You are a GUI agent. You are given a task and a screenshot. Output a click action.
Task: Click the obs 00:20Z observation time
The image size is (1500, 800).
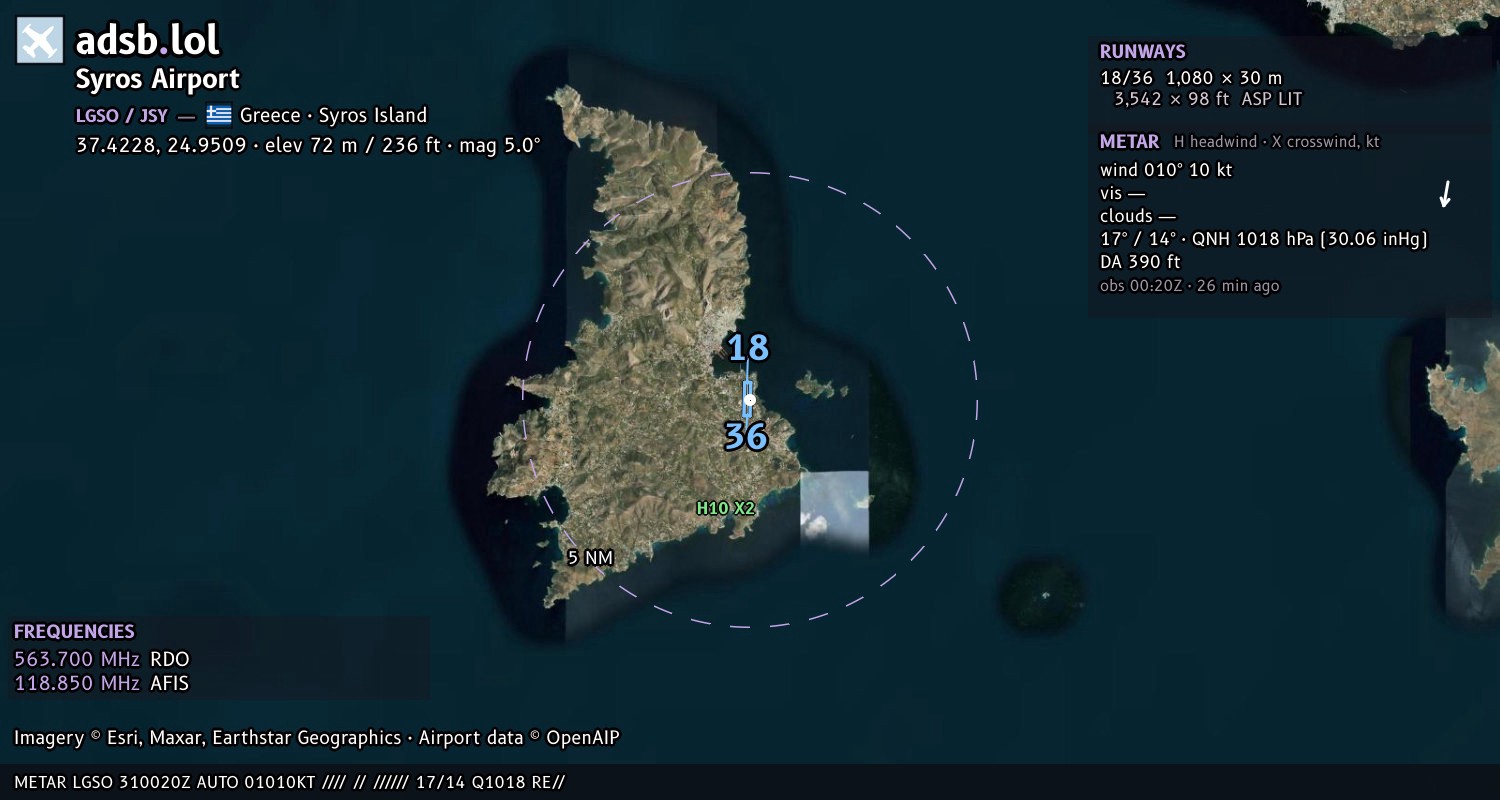point(1190,286)
